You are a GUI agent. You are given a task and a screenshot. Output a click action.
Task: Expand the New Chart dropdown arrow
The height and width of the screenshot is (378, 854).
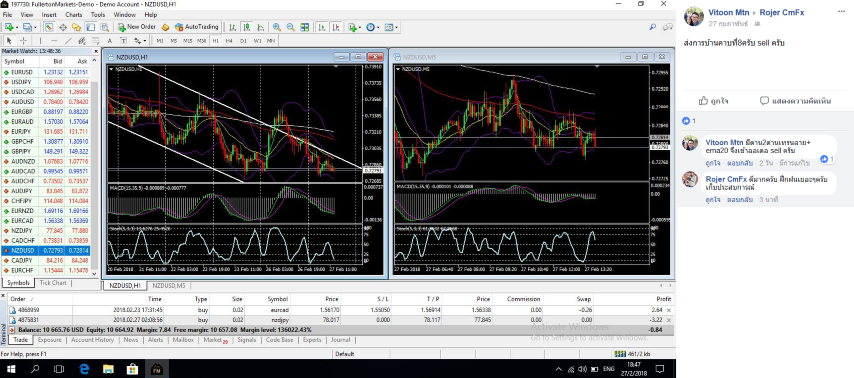[17, 27]
